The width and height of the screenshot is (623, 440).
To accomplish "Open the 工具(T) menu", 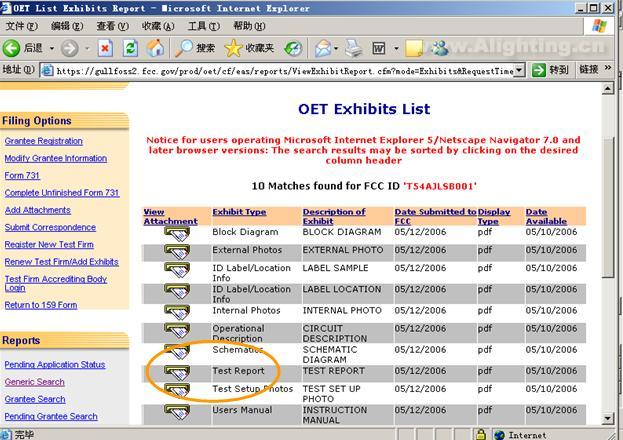I will click(204, 26).
